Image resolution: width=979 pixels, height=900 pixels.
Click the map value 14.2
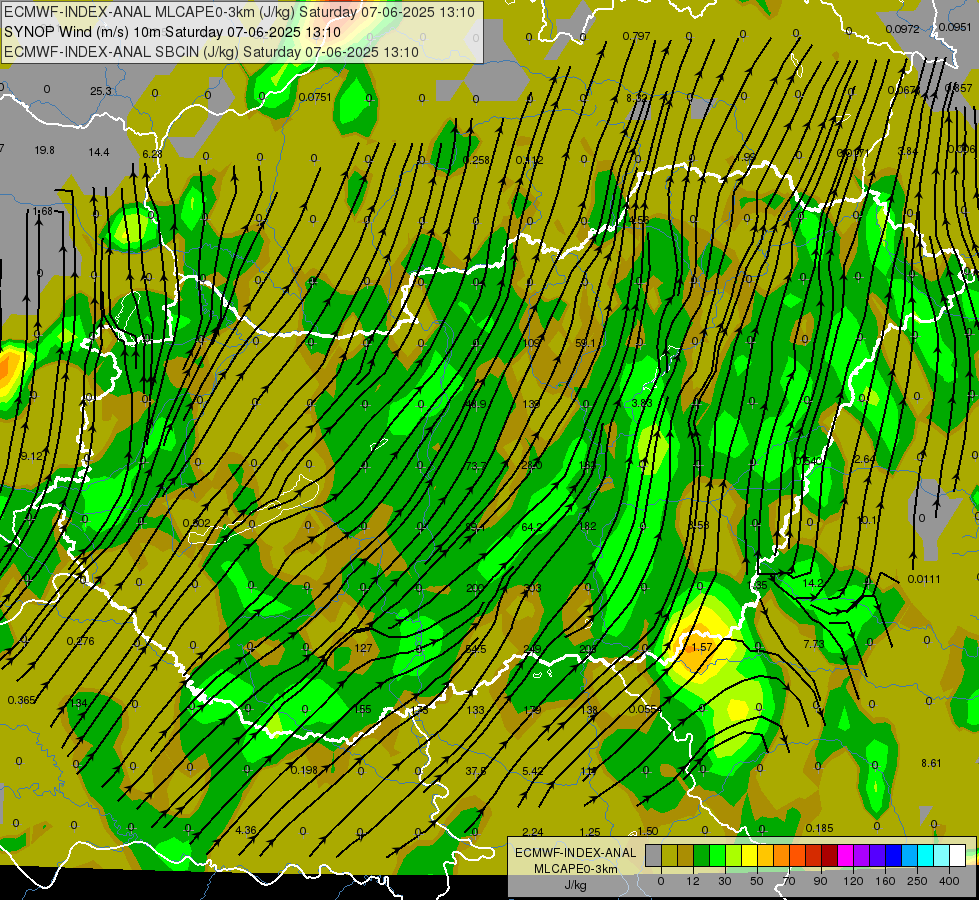[813, 583]
